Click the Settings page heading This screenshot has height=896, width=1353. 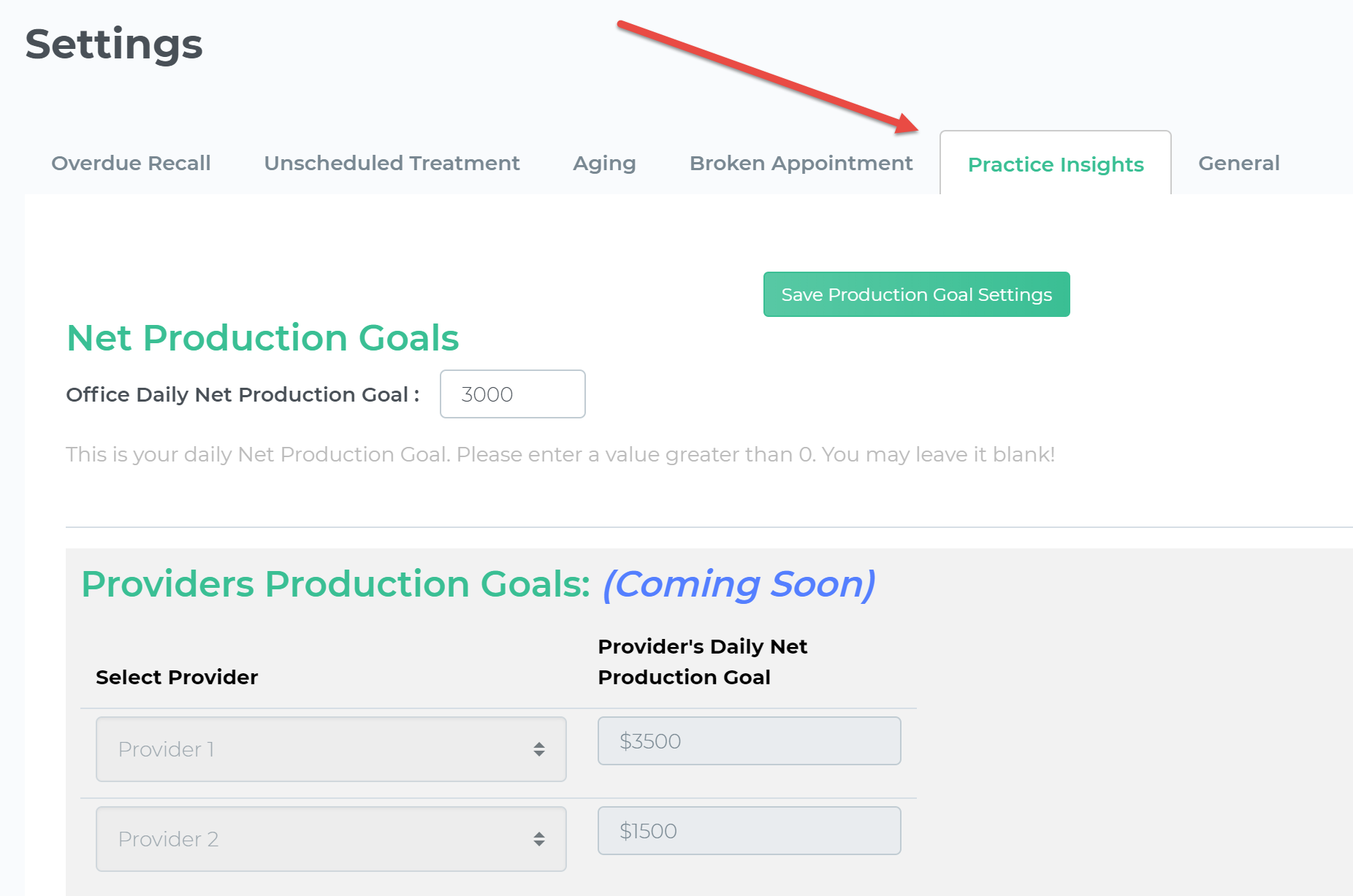click(x=114, y=44)
